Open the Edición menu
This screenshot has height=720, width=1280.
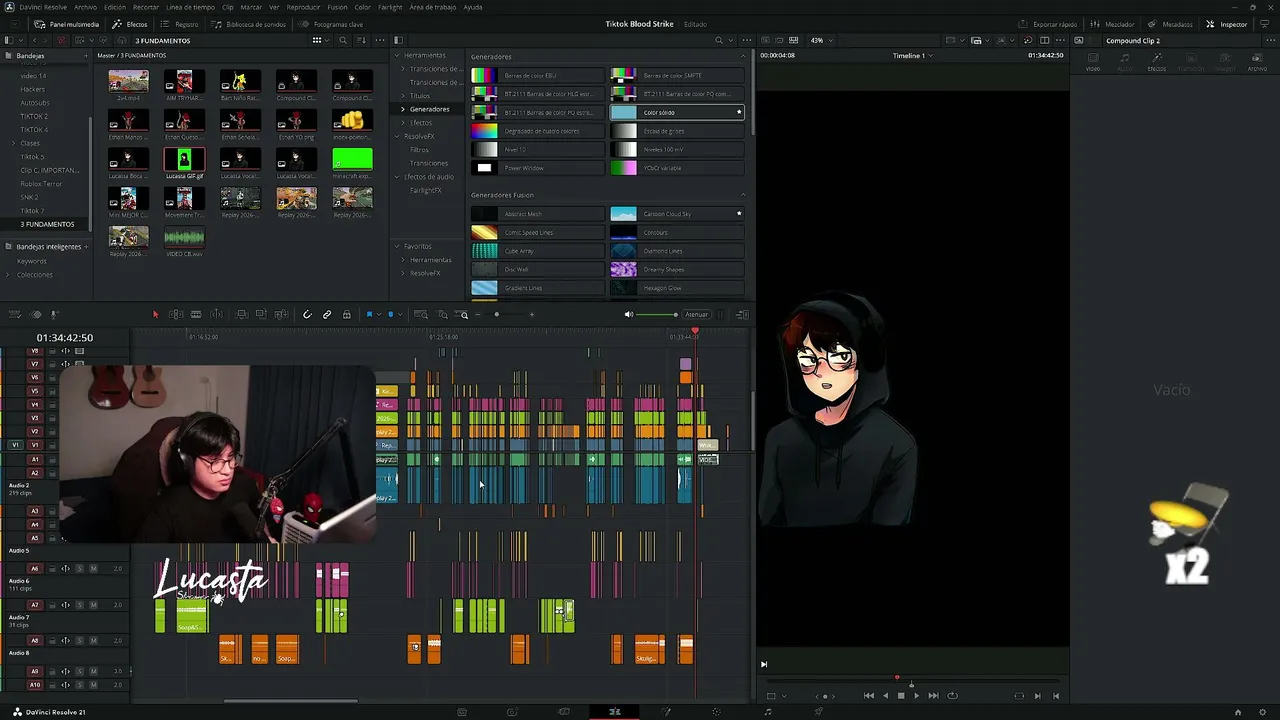115,7
